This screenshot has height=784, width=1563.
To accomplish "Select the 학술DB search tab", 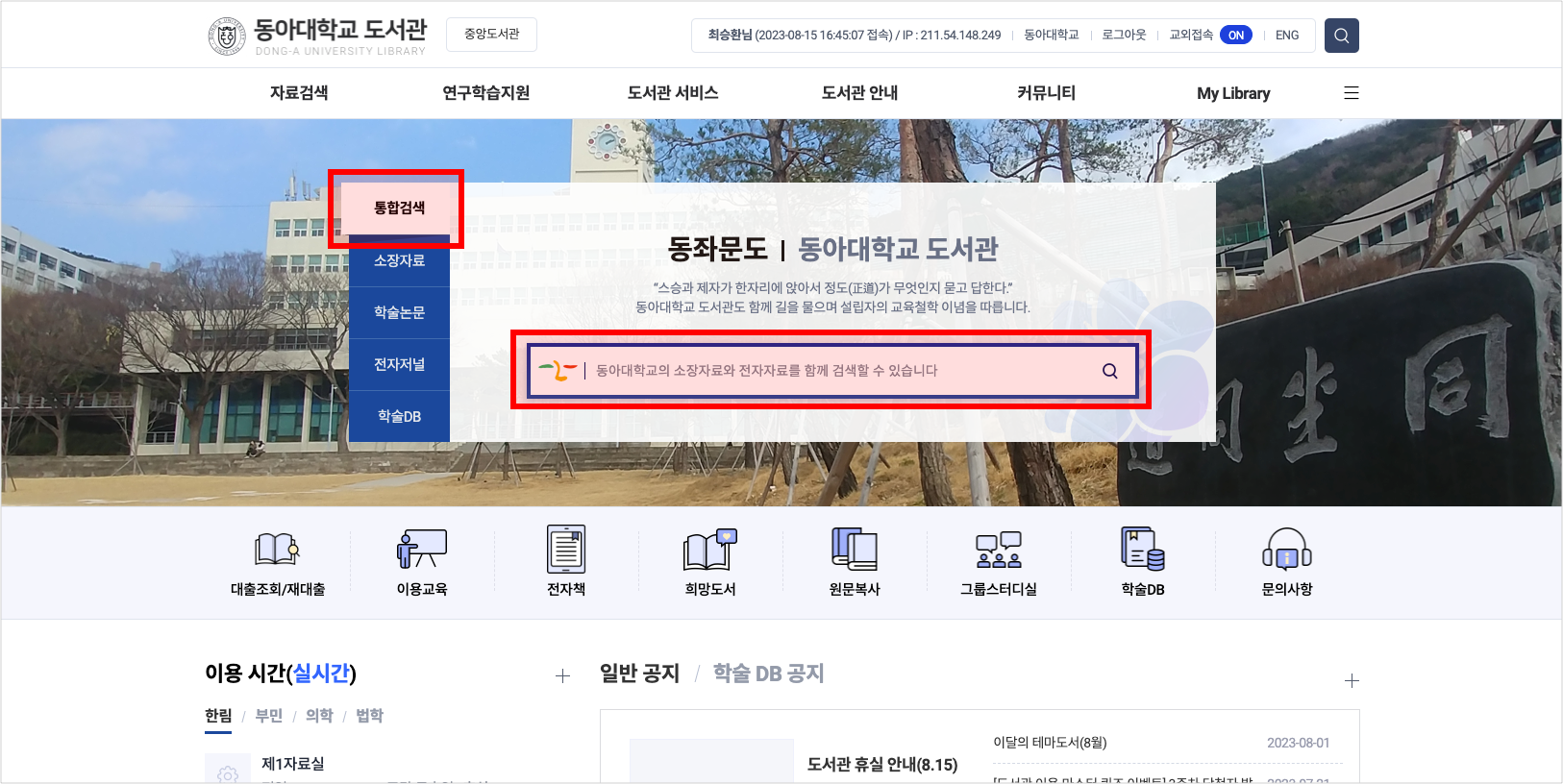I will [399, 417].
